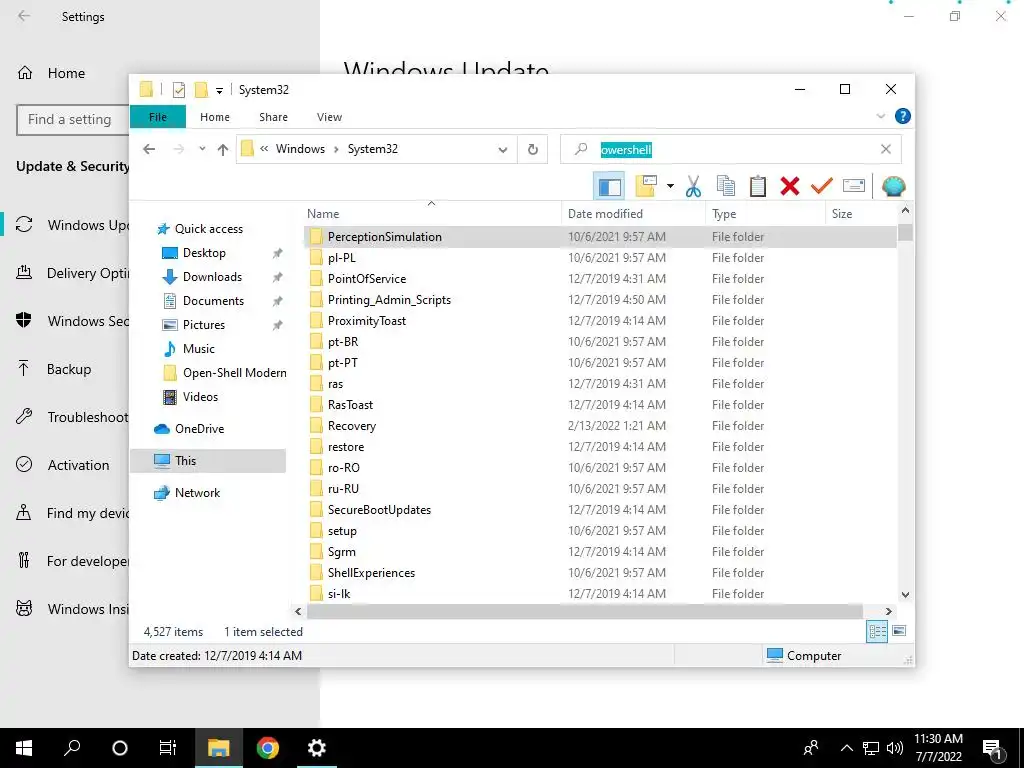Open the Quick Access Toolbar customize dropdown
The height and width of the screenshot is (768, 1024).
pos(219,91)
